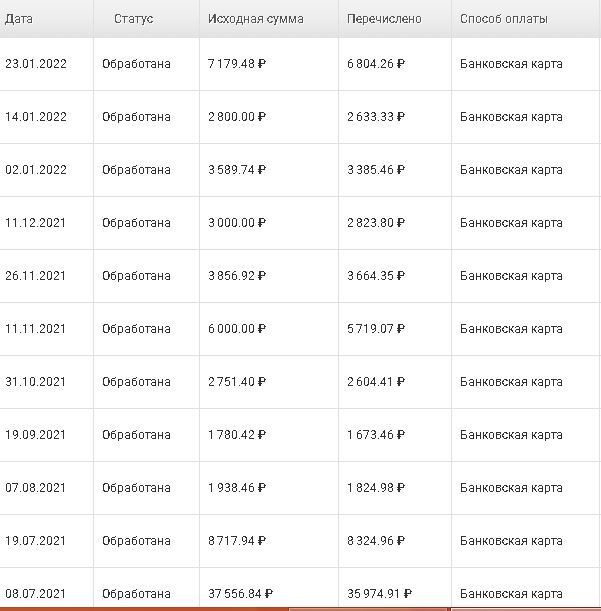This screenshot has width=601, height=611.
Task: Select the Исходная сумма column header
Action: point(256,19)
